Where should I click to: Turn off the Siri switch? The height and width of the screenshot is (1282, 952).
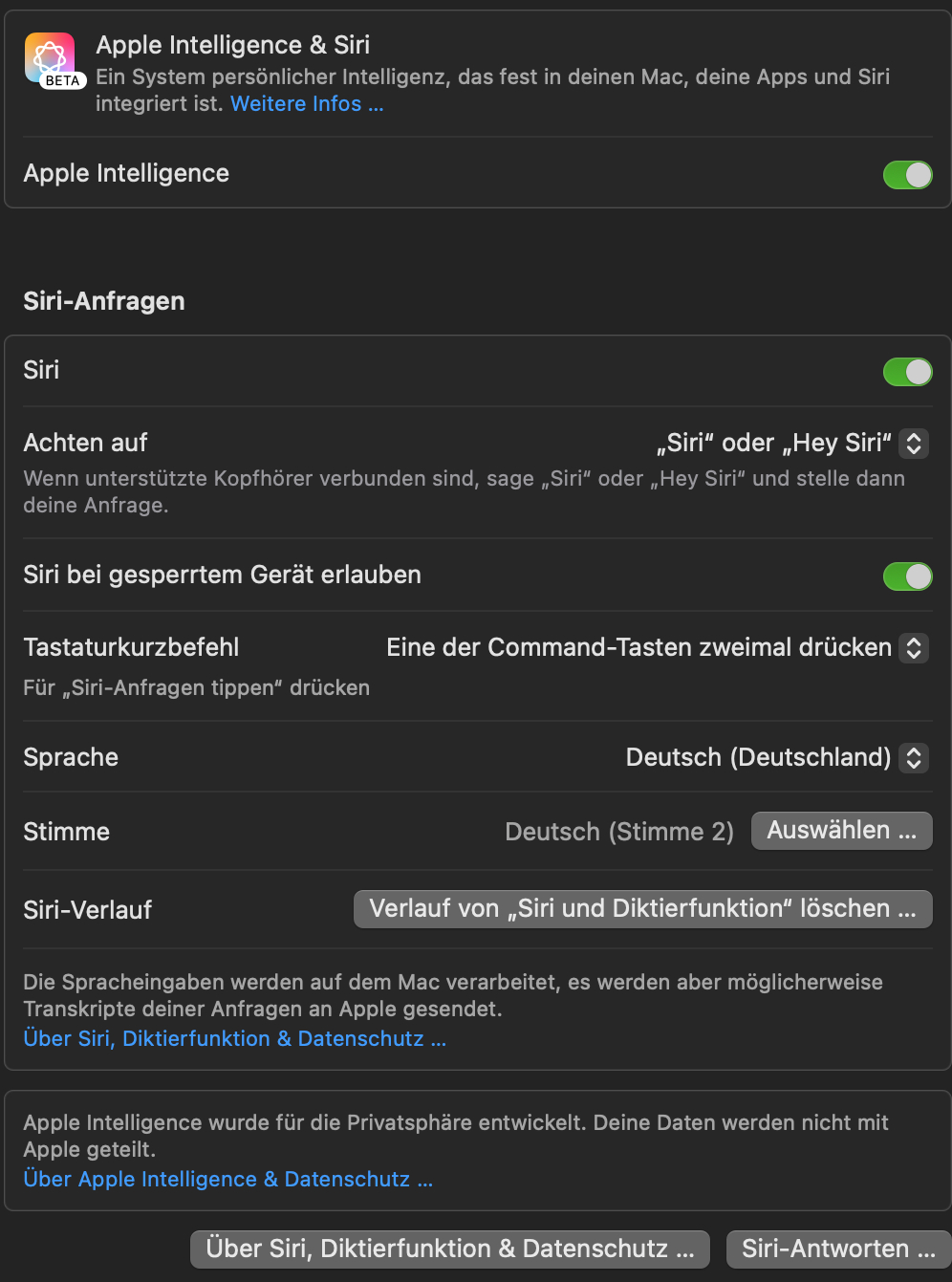coord(907,372)
